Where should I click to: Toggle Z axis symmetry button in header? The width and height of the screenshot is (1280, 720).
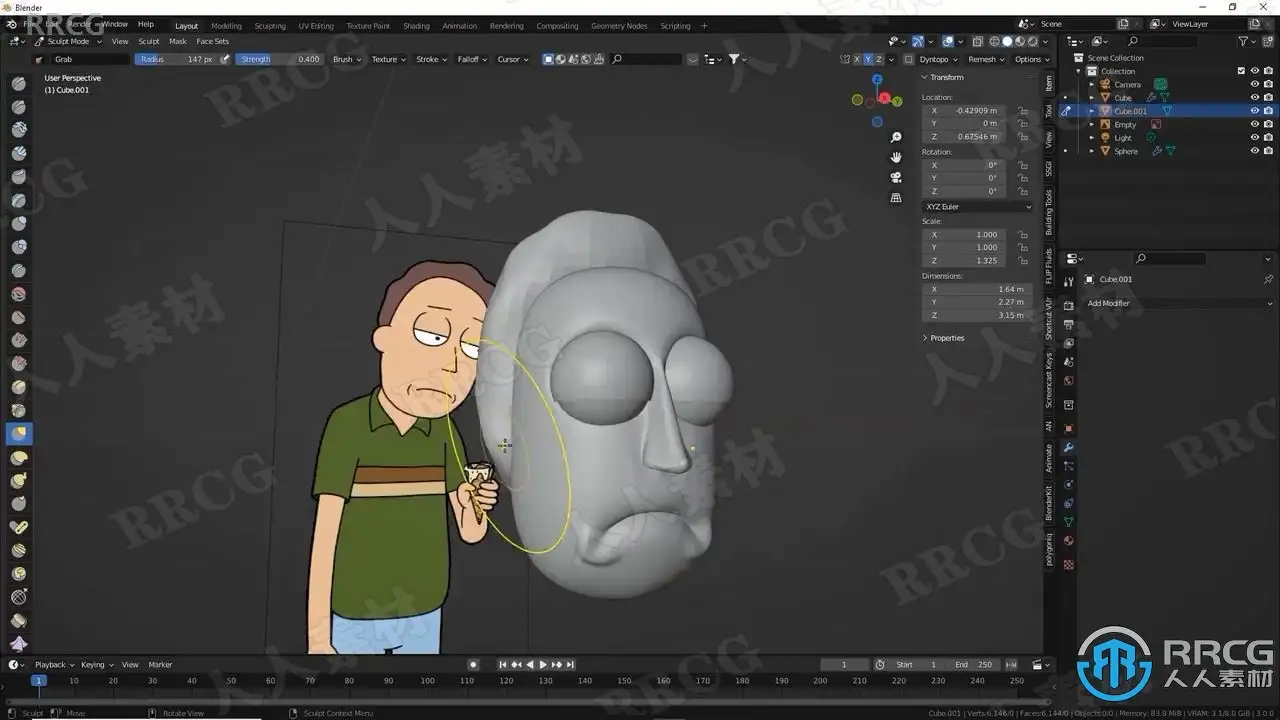pos(879,59)
